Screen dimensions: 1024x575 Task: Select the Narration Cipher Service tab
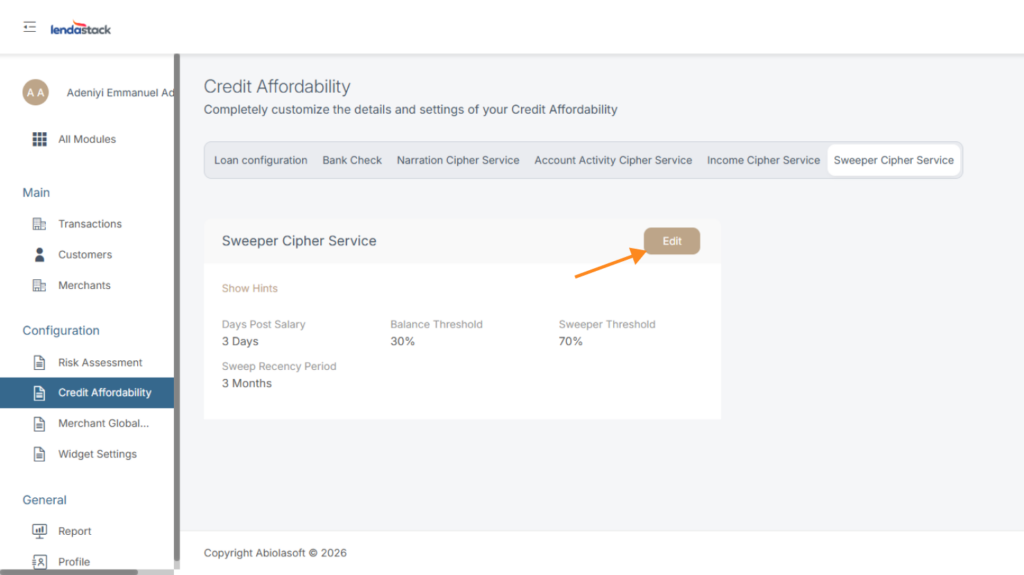click(458, 160)
